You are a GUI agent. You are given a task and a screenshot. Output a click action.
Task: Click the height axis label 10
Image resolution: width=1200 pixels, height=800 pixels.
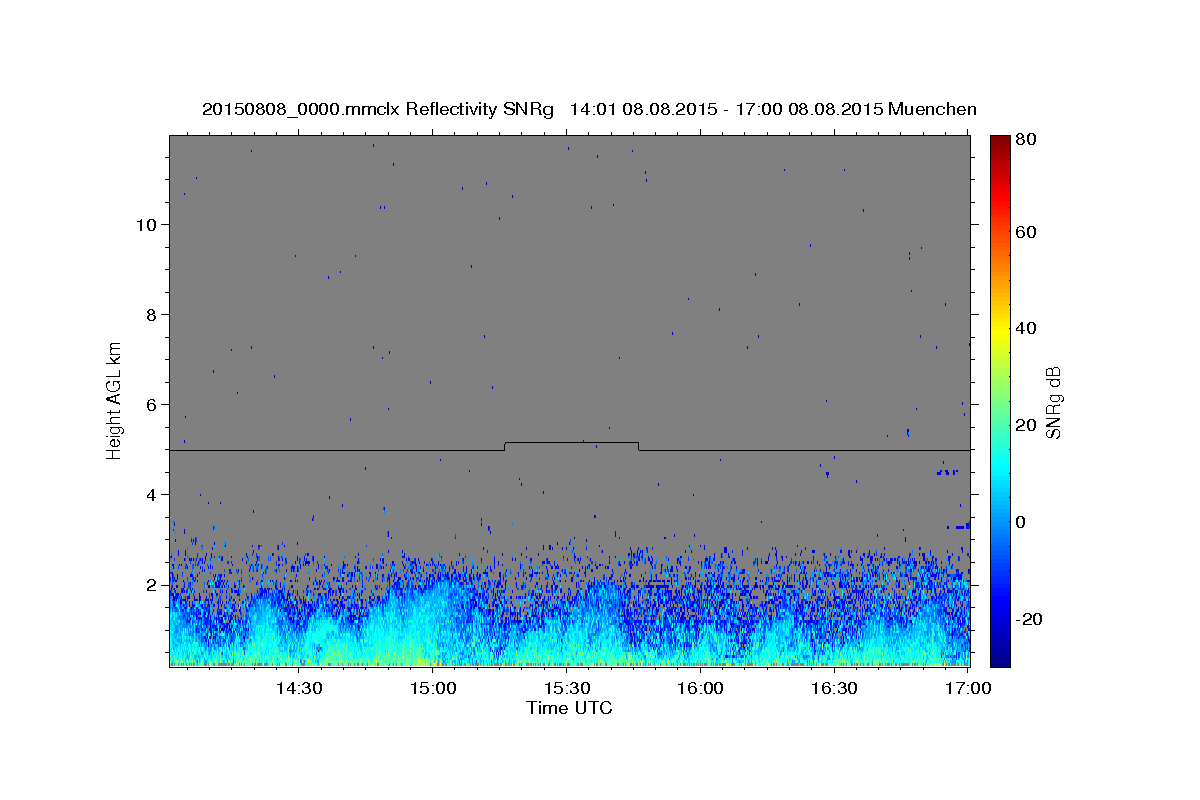point(146,224)
